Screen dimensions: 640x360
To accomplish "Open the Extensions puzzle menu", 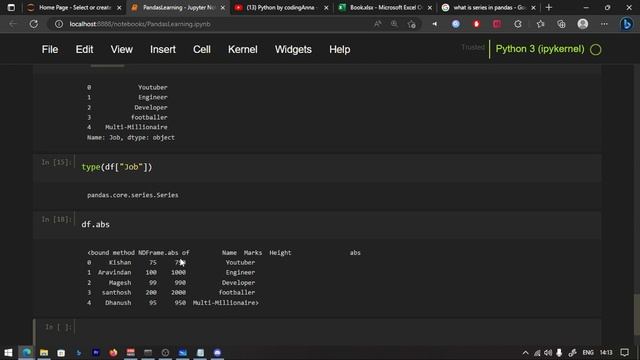I will [518, 24].
